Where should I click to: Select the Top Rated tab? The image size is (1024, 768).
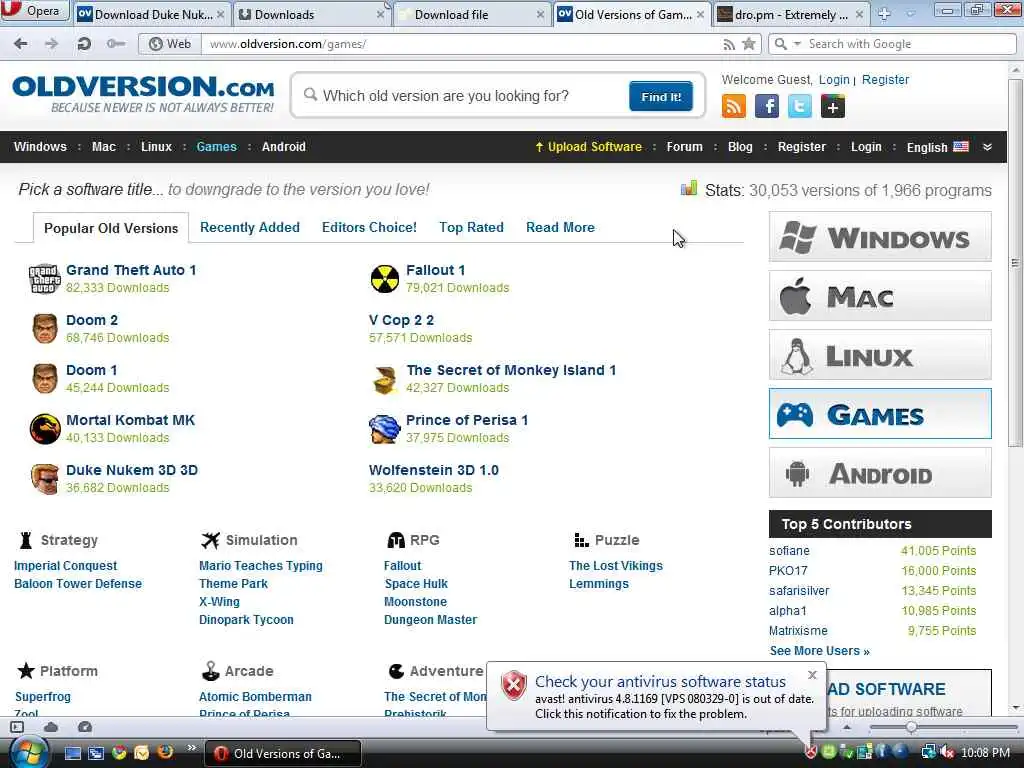471,227
